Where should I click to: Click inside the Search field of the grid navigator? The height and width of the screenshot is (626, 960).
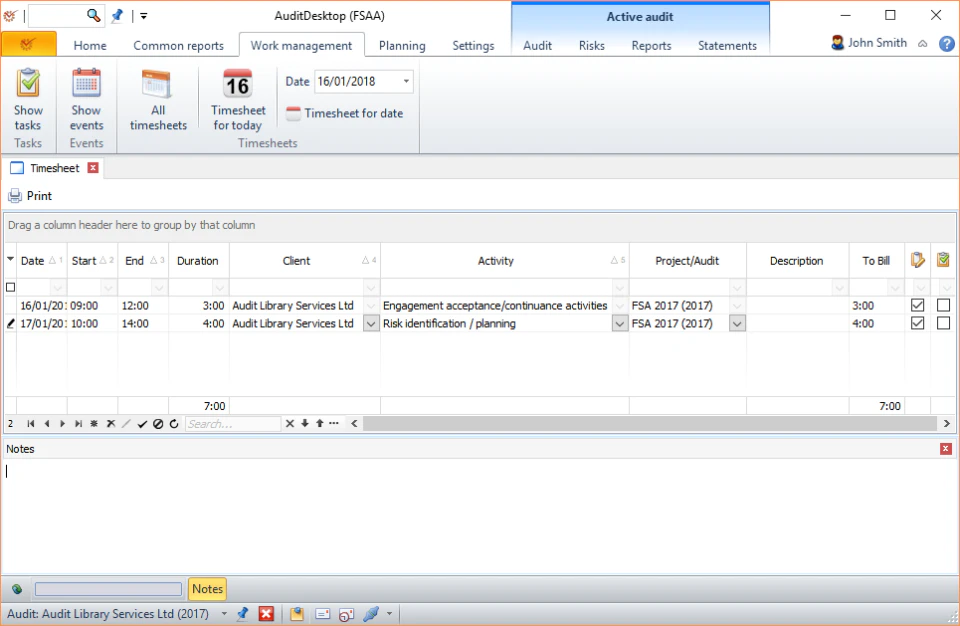tap(232, 424)
